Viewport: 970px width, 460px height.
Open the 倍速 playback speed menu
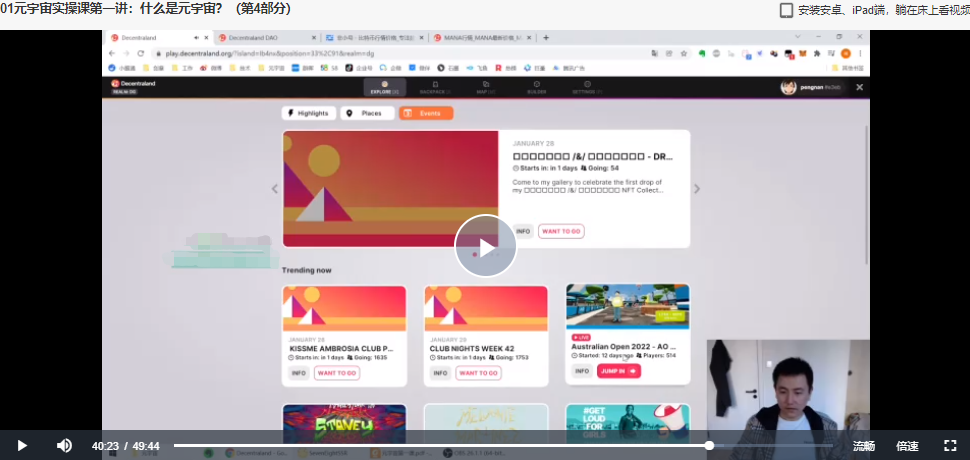(x=908, y=446)
